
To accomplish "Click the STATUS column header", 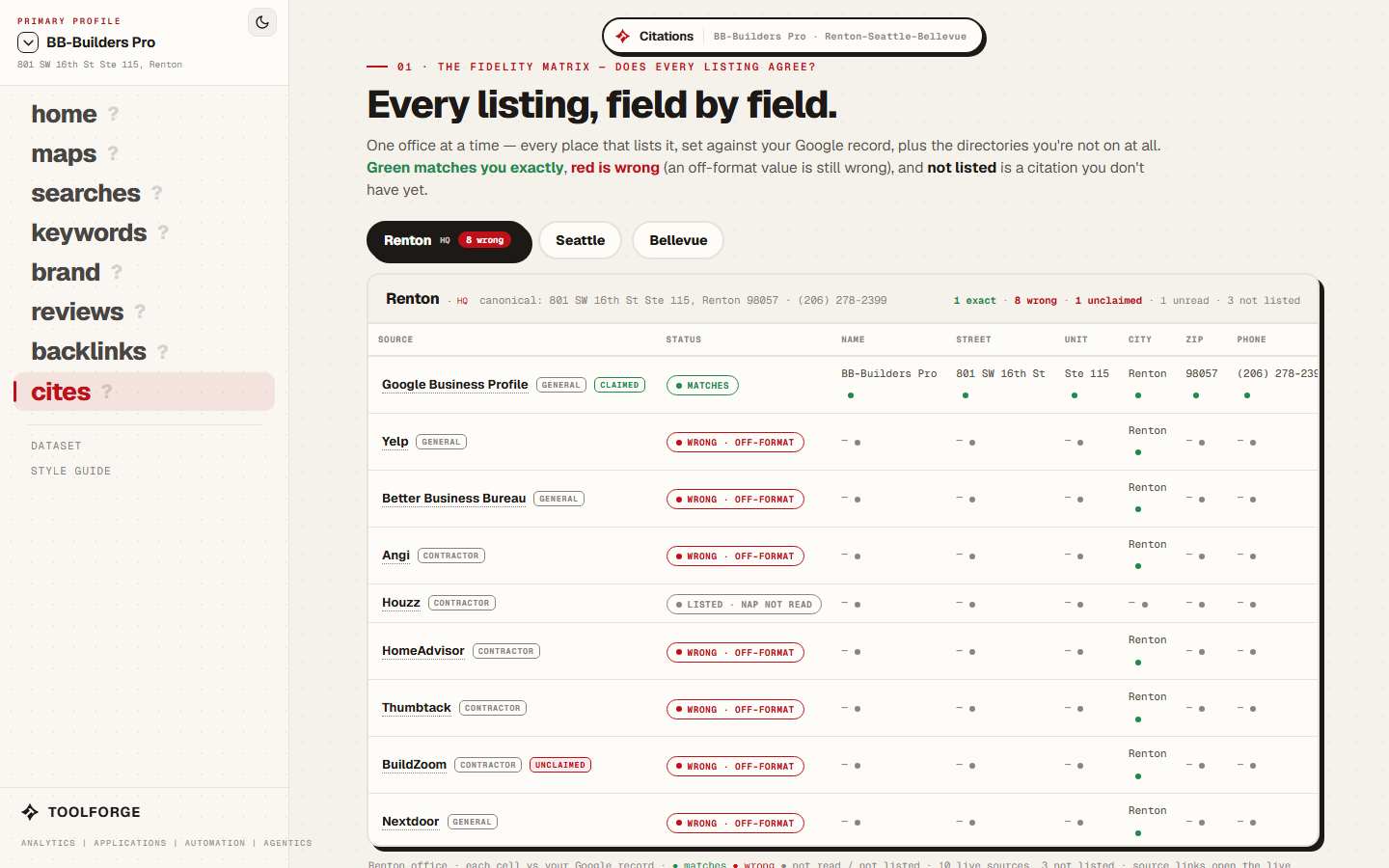I will (684, 339).
